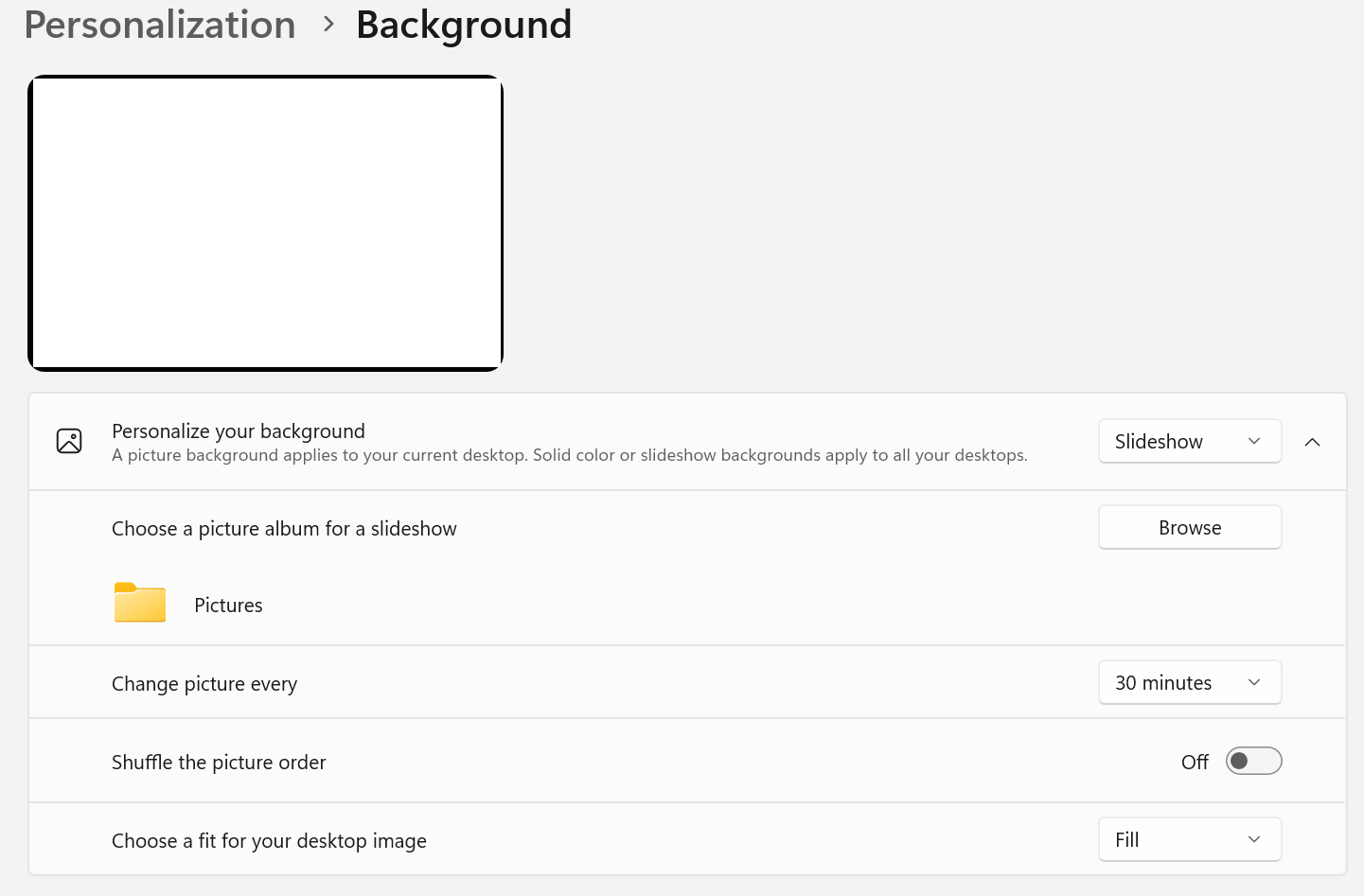Click the breadcrumb chevron after Personalization
1364x896 pixels.
(328, 25)
